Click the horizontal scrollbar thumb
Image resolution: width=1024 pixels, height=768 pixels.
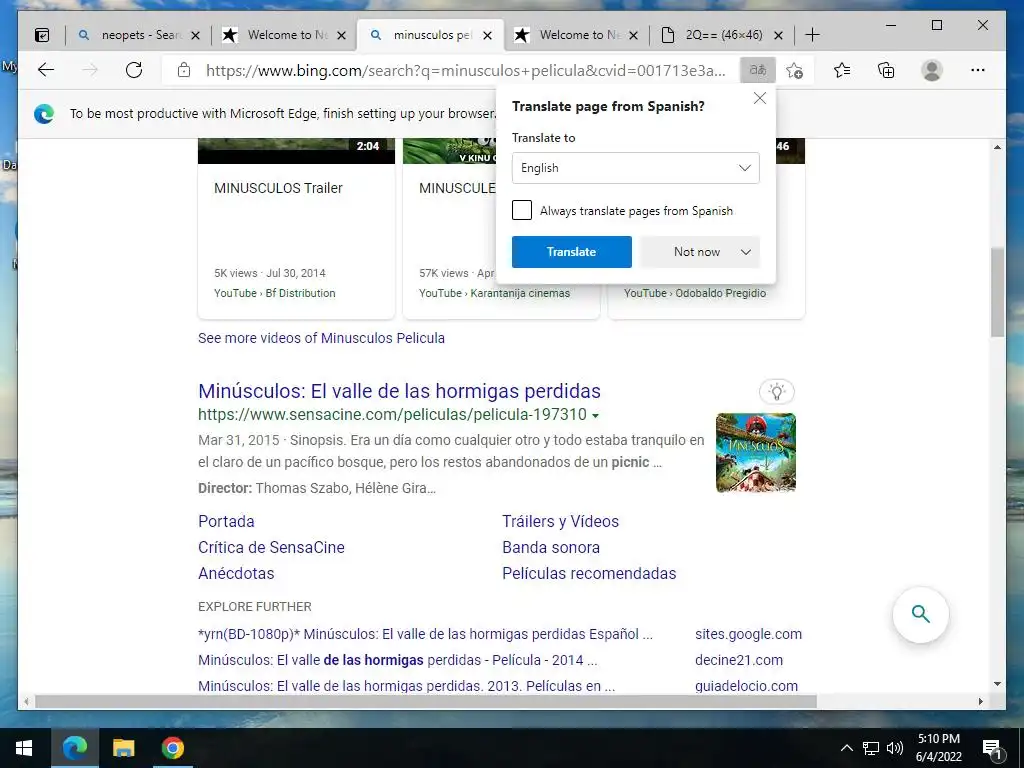pos(426,701)
